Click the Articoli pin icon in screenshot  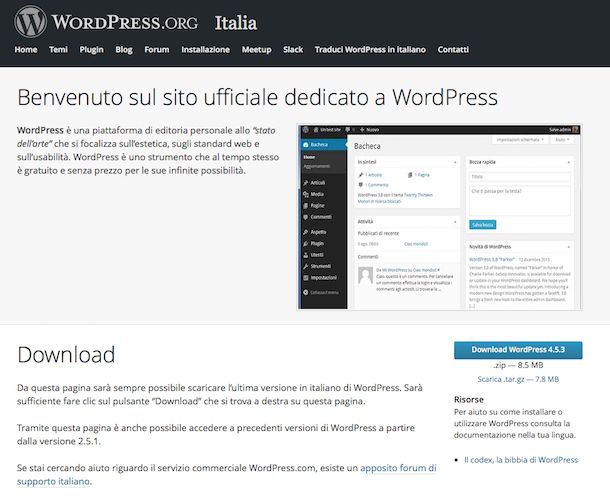click(x=306, y=182)
